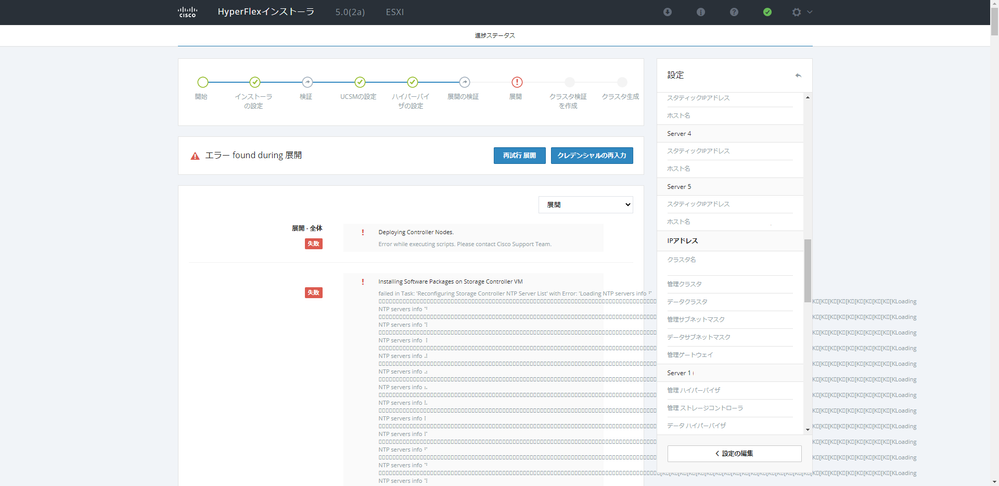Go to ハイパーバイザの設定 step checkmark
Image resolution: width=999 pixels, height=486 pixels.
(412, 82)
